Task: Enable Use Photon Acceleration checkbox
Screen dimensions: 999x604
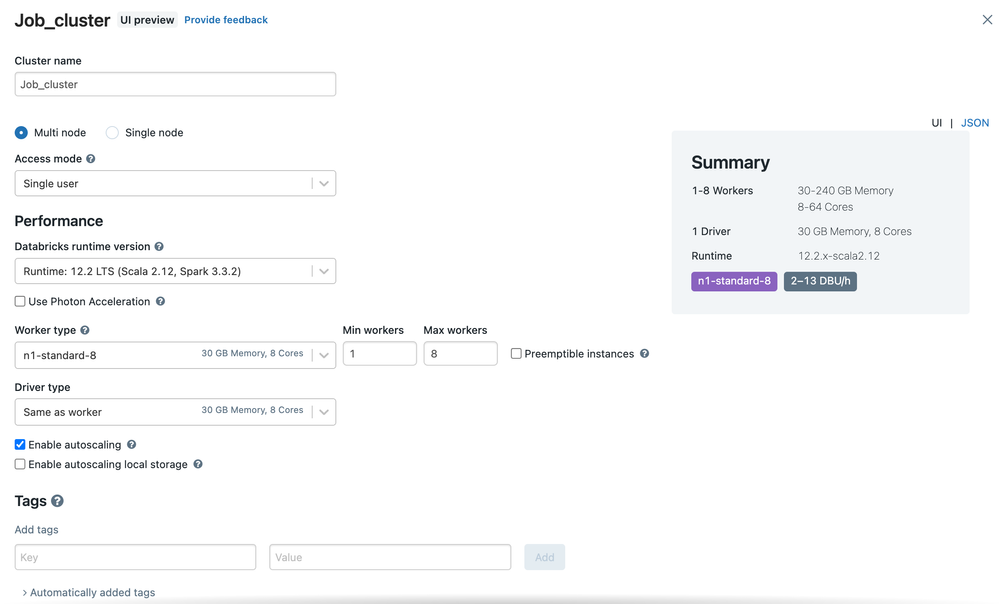Action: click(x=20, y=302)
